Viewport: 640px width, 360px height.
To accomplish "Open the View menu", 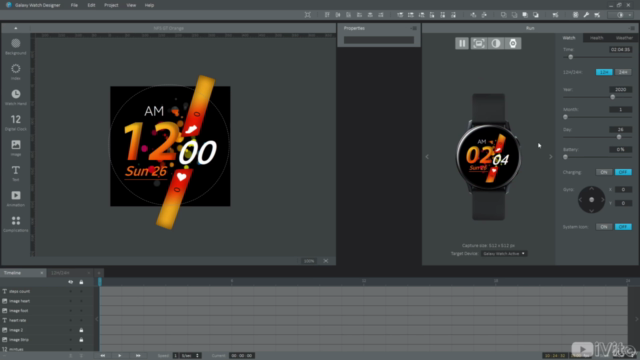I will click(131, 5).
